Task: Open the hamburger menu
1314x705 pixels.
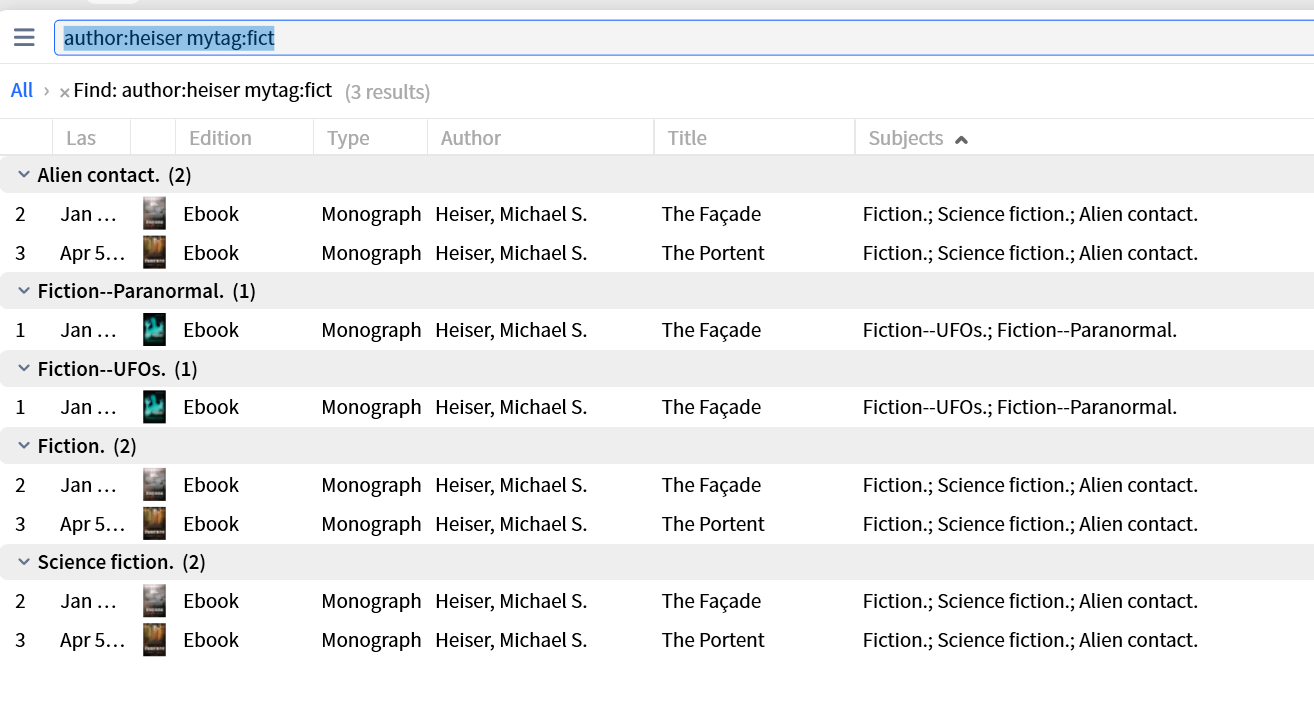Action: click(x=24, y=38)
